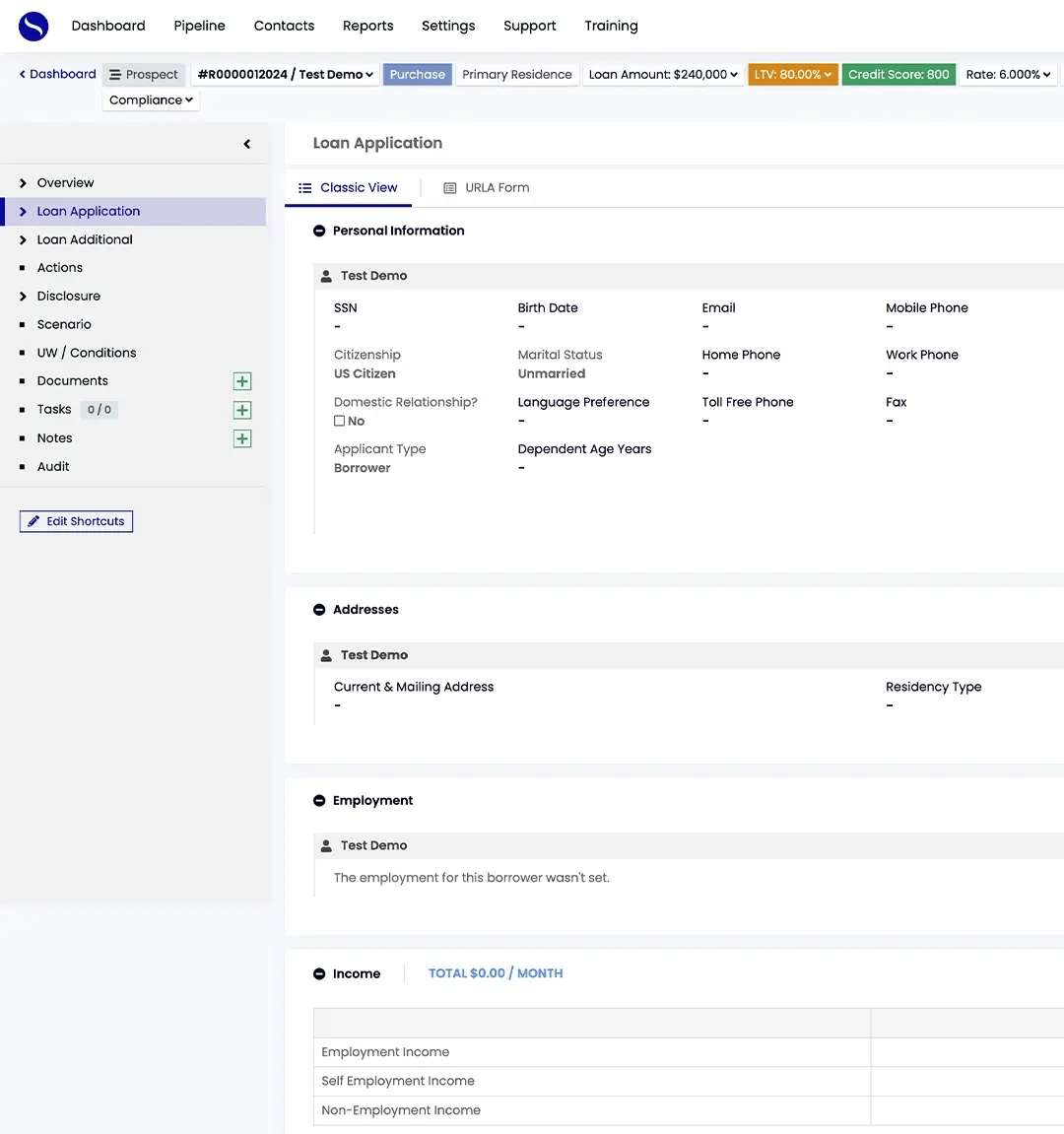Image resolution: width=1064 pixels, height=1134 pixels.
Task: Open the Pipeline menu
Action: tap(200, 26)
